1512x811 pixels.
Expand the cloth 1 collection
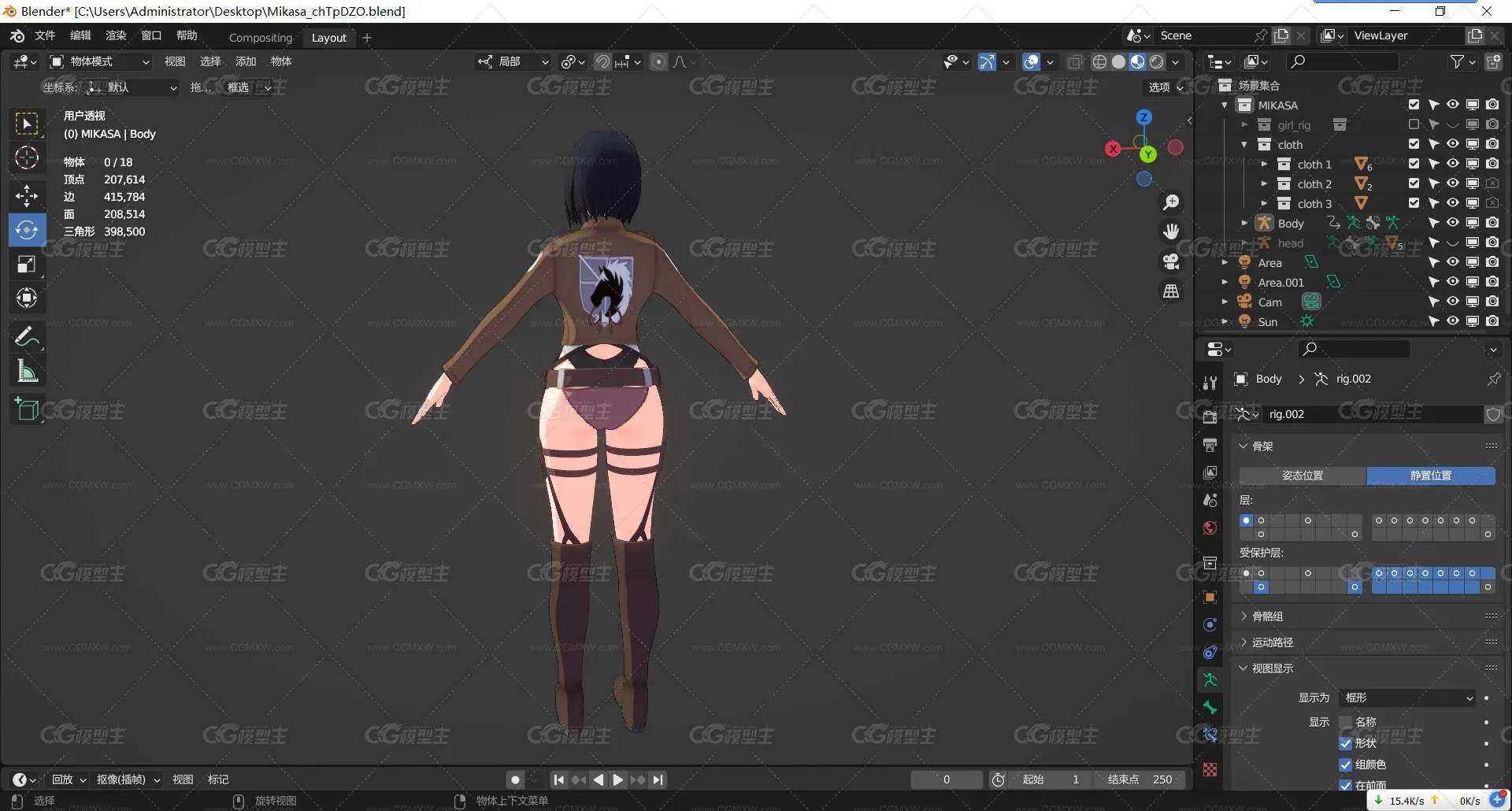point(1264,165)
